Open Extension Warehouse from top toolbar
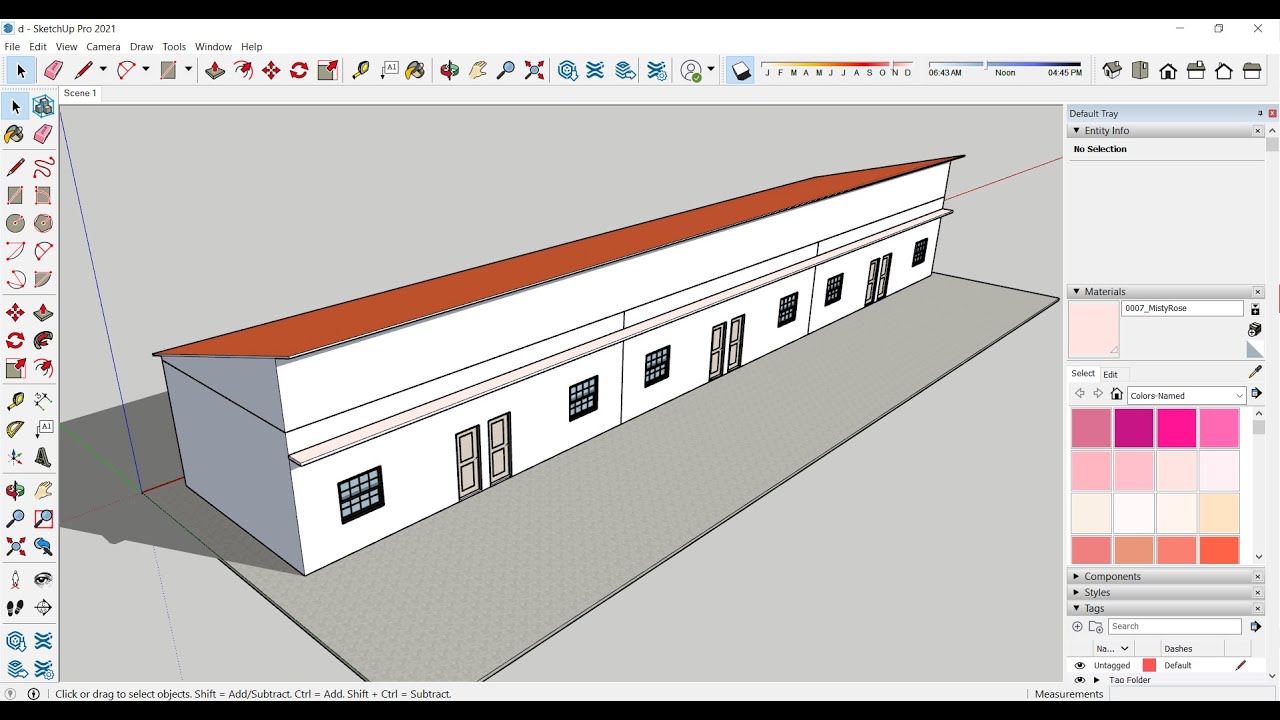1280x720 pixels. click(596, 70)
